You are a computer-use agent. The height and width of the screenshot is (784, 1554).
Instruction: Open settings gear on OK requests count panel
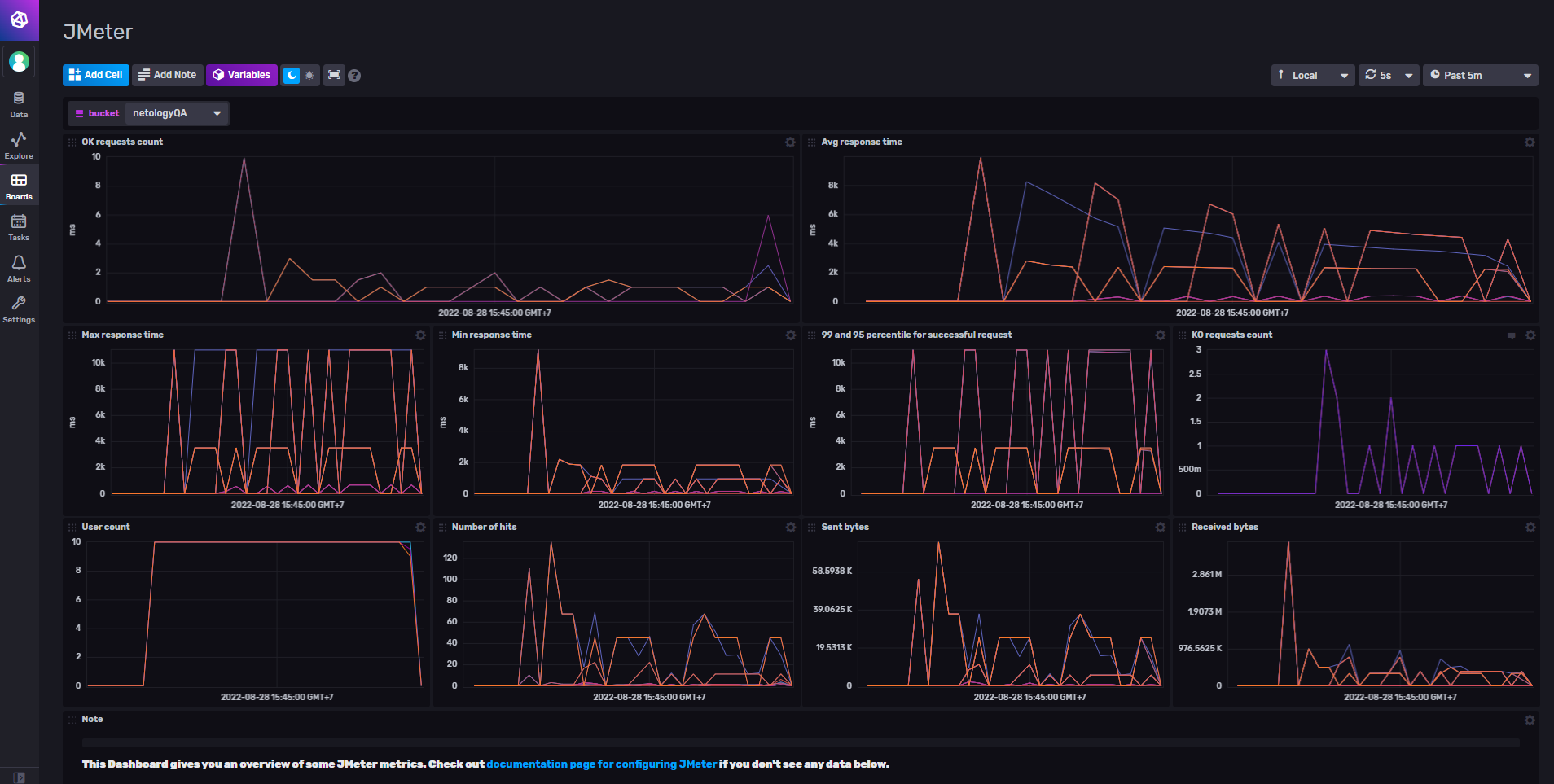coord(789,142)
